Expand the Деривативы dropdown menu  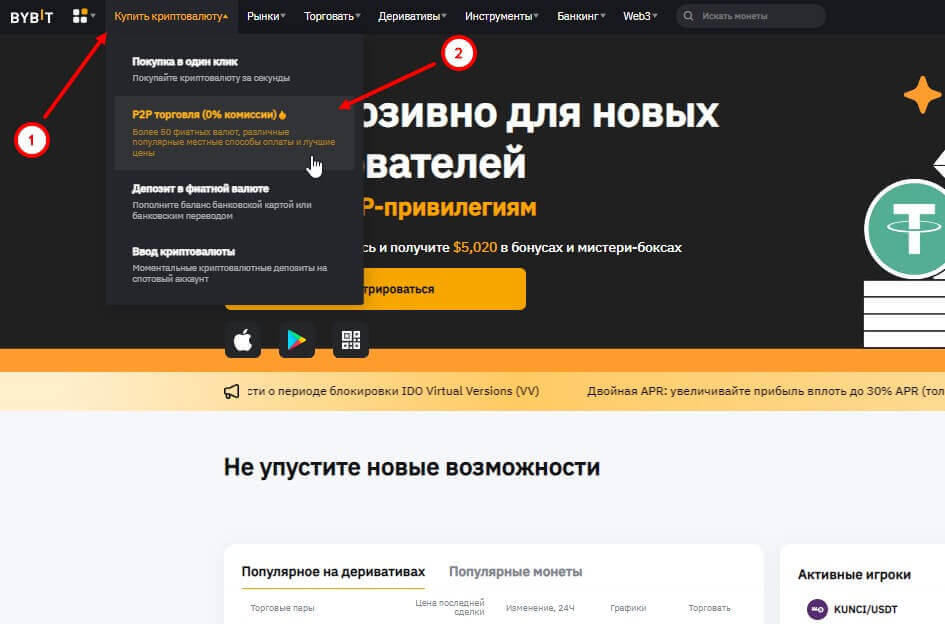pos(411,16)
